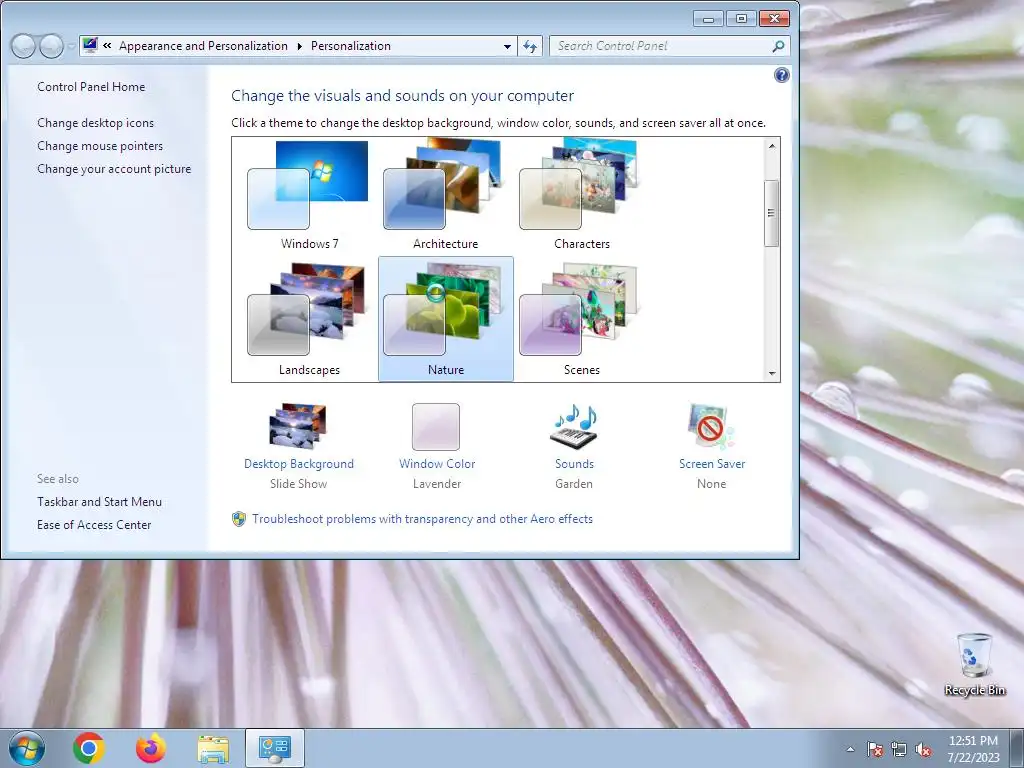This screenshot has width=1024, height=768.
Task: Click the taskbar clock showing 12:51 PM
Action: 973,749
